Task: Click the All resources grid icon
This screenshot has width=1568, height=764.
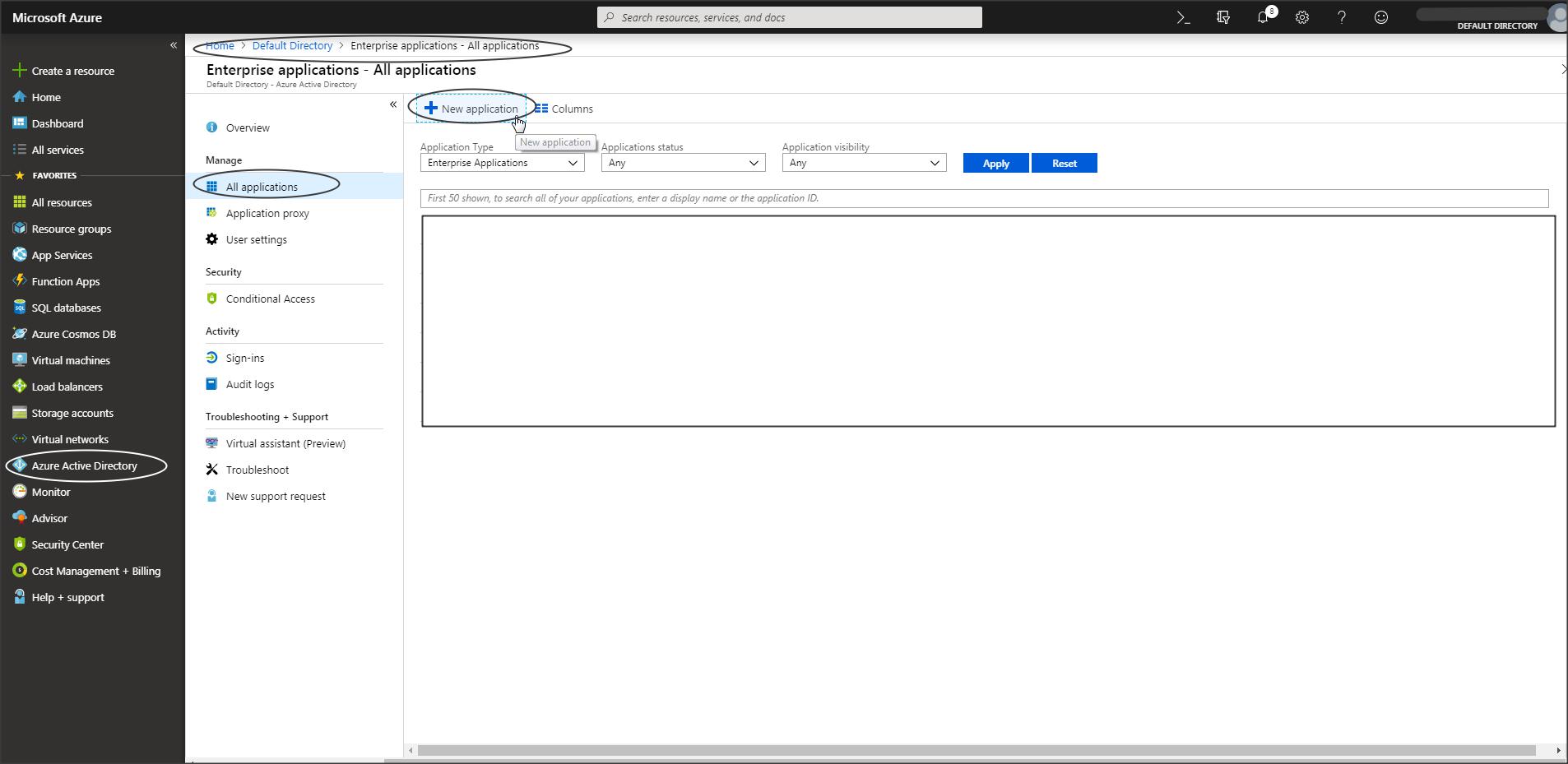Action: pos(20,202)
